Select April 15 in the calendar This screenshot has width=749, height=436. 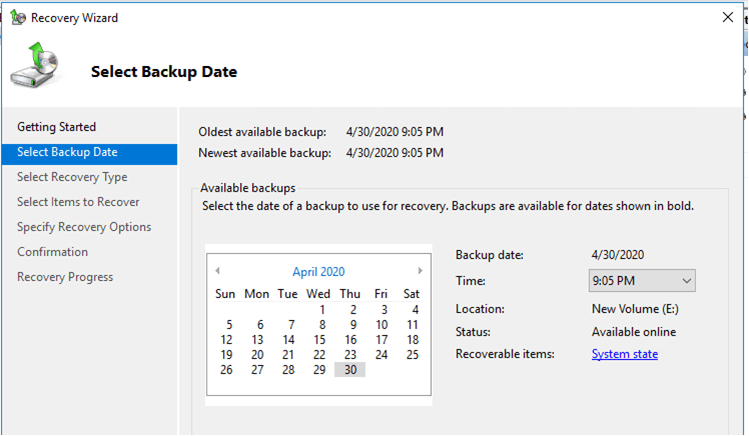point(319,340)
